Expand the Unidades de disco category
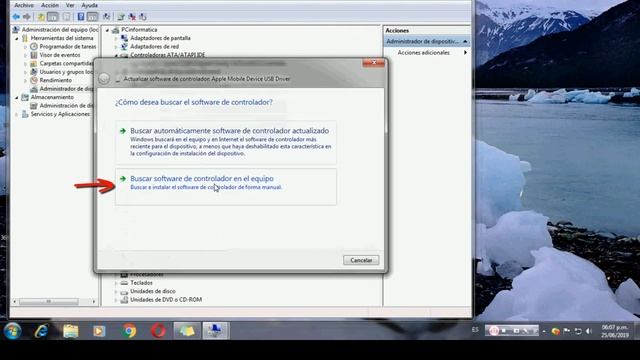Image resolution: width=640 pixels, height=360 pixels. (x=116, y=291)
